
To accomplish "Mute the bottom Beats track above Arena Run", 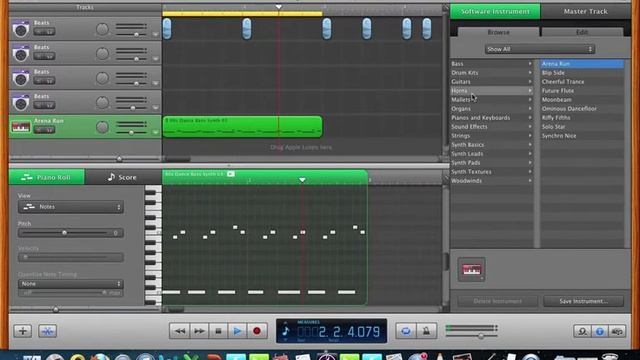I will click(39, 105).
